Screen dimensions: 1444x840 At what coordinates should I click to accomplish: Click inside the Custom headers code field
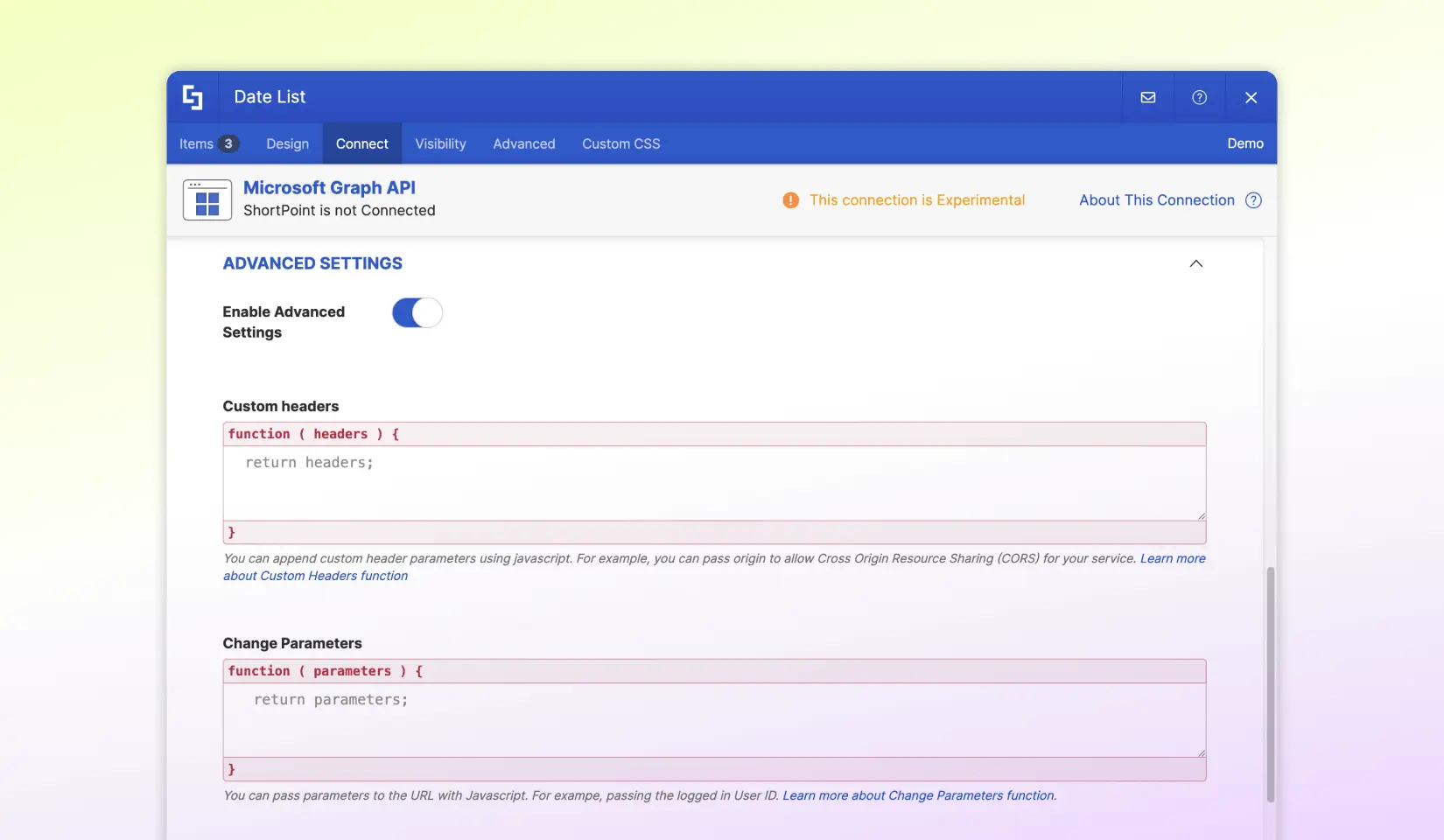coord(714,483)
